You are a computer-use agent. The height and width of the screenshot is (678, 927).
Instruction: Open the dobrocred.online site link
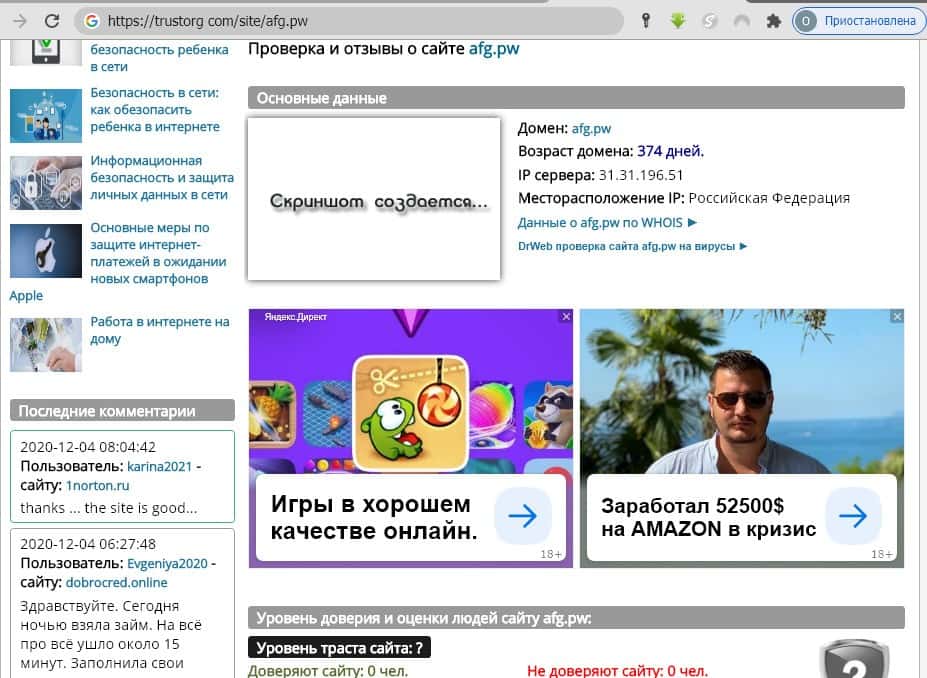116,582
